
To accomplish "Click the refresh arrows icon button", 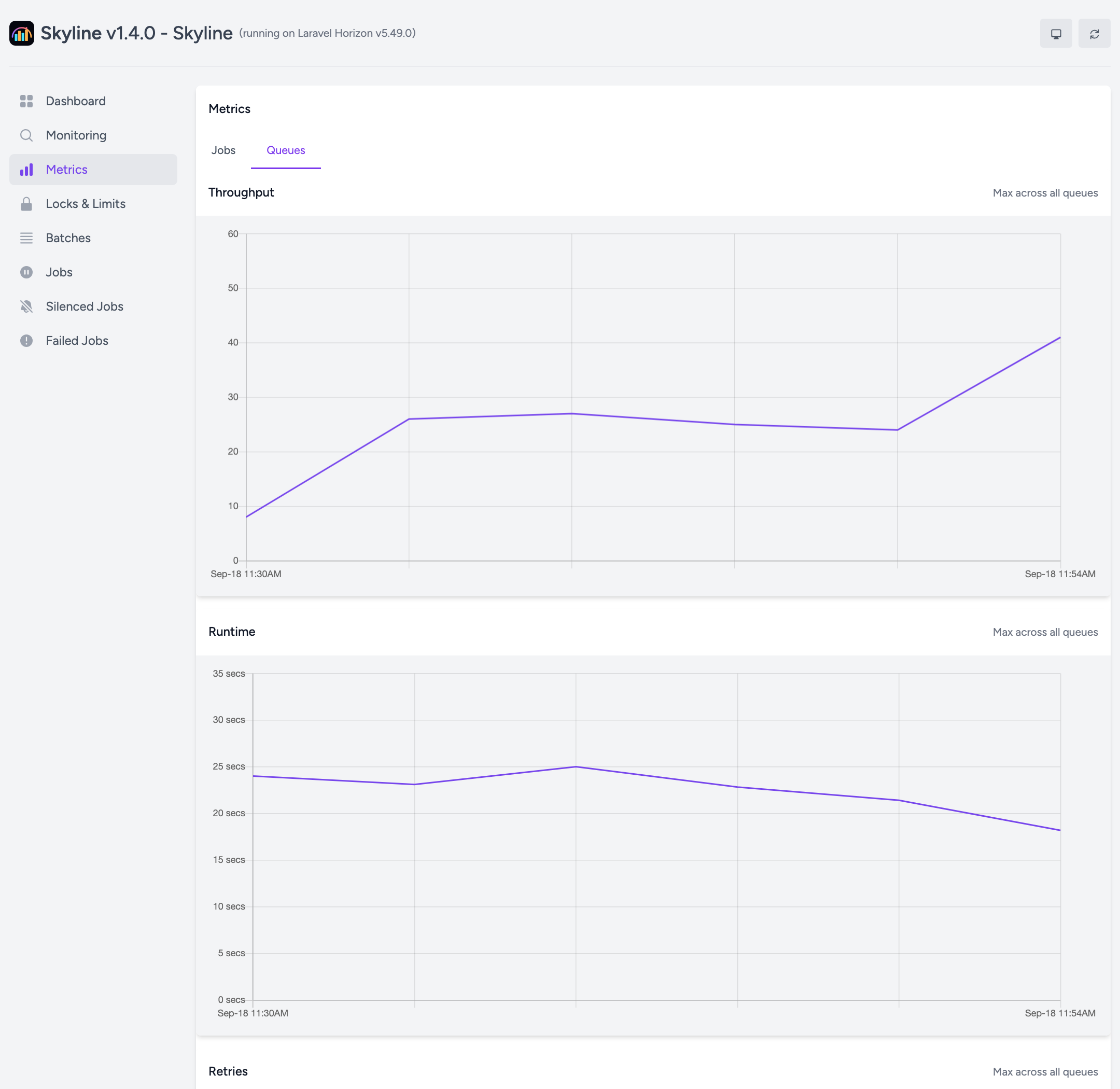I will pyautogui.click(x=1094, y=34).
